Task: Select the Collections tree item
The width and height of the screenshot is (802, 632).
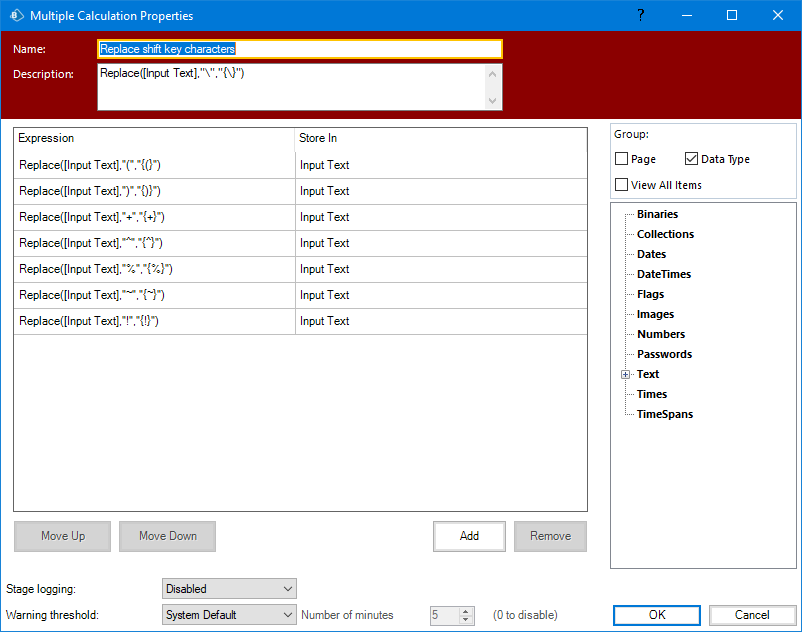Action: pyautogui.click(x=665, y=234)
